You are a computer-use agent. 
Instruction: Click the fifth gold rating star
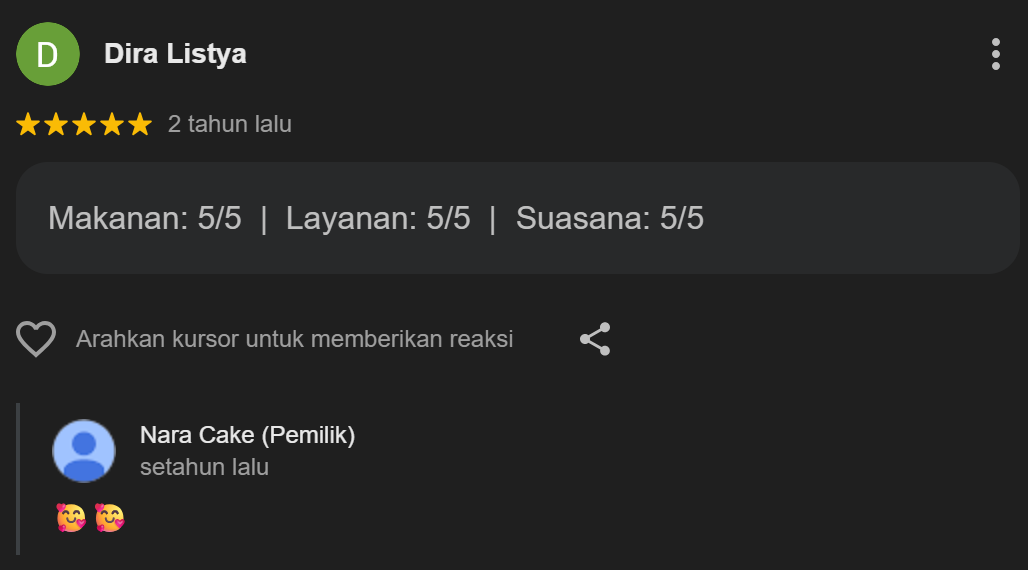coord(140,125)
